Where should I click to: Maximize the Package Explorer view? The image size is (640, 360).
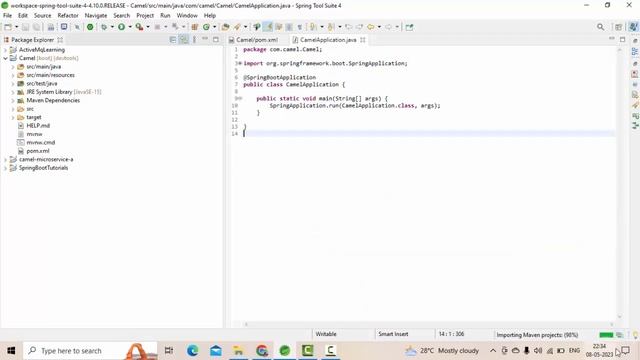pos(216,40)
